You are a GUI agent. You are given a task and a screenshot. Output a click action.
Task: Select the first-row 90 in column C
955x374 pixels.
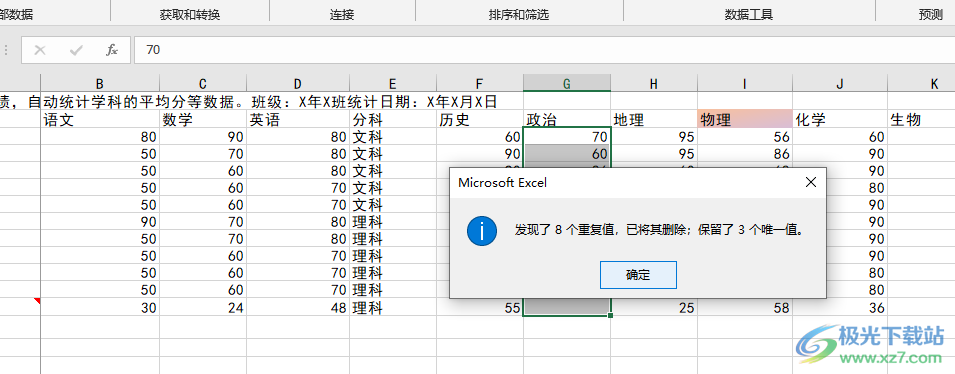point(203,137)
